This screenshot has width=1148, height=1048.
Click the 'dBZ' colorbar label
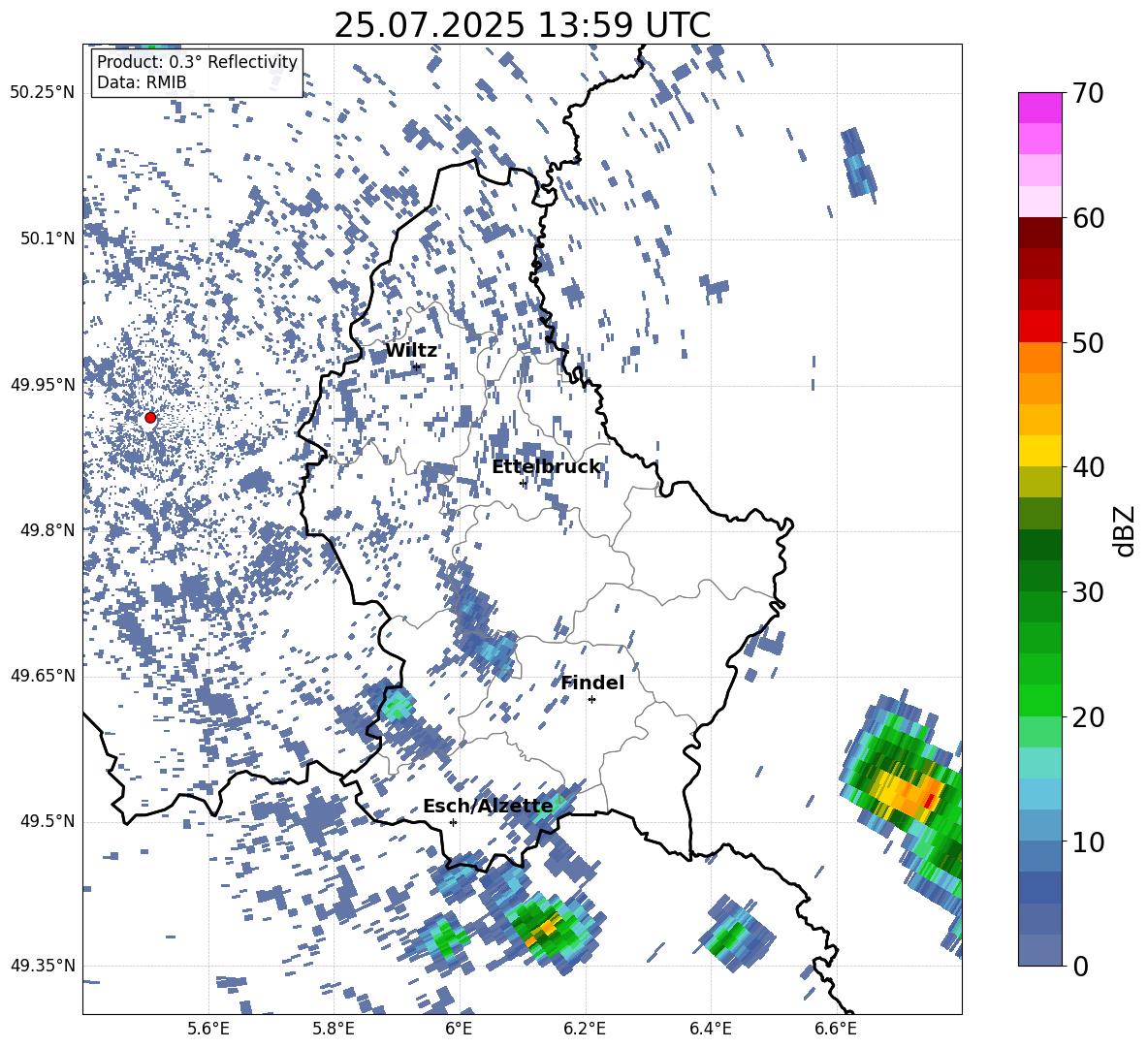(1126, 530)
